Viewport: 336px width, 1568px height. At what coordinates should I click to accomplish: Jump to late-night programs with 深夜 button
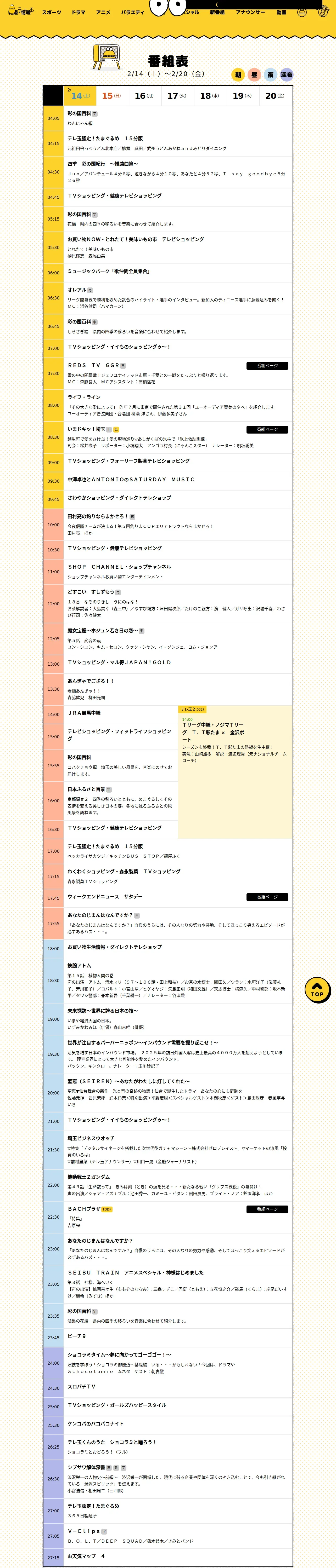[x=287, y=75]
